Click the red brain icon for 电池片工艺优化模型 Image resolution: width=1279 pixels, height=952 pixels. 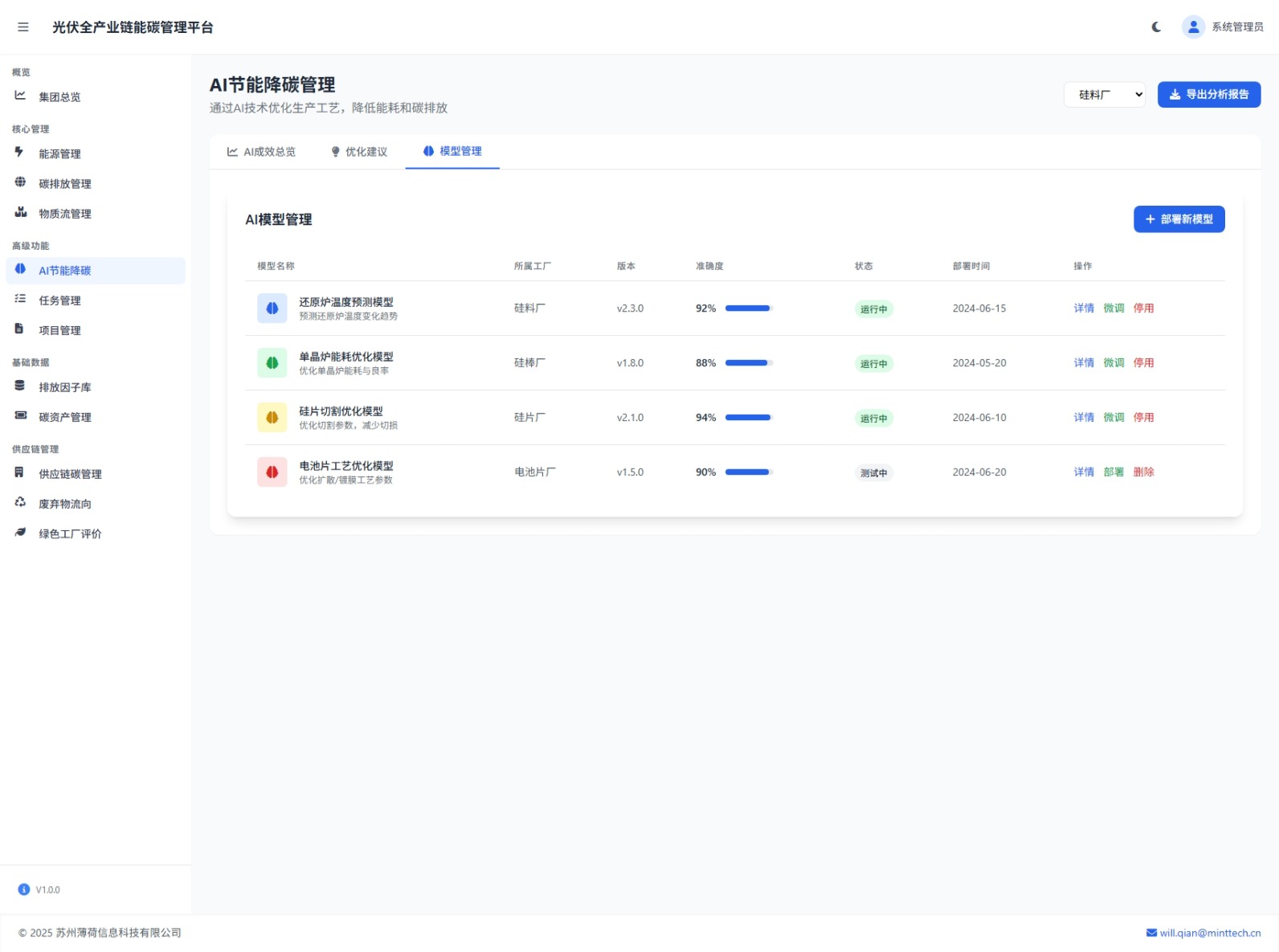272,472
